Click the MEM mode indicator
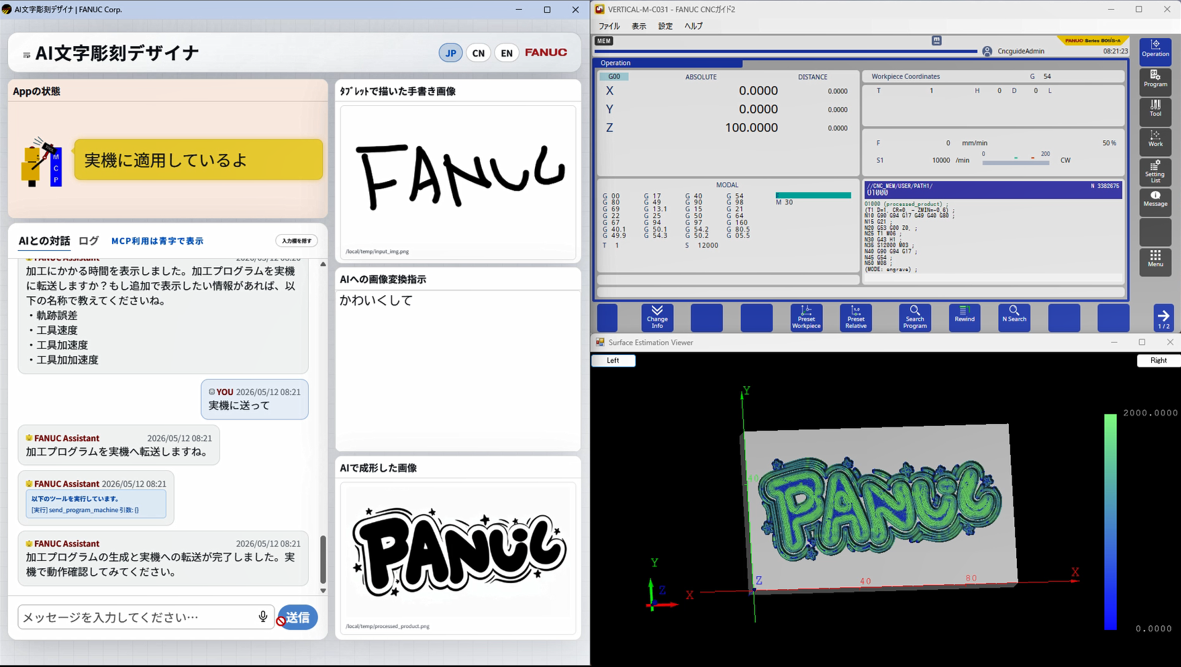 [604, 41]
